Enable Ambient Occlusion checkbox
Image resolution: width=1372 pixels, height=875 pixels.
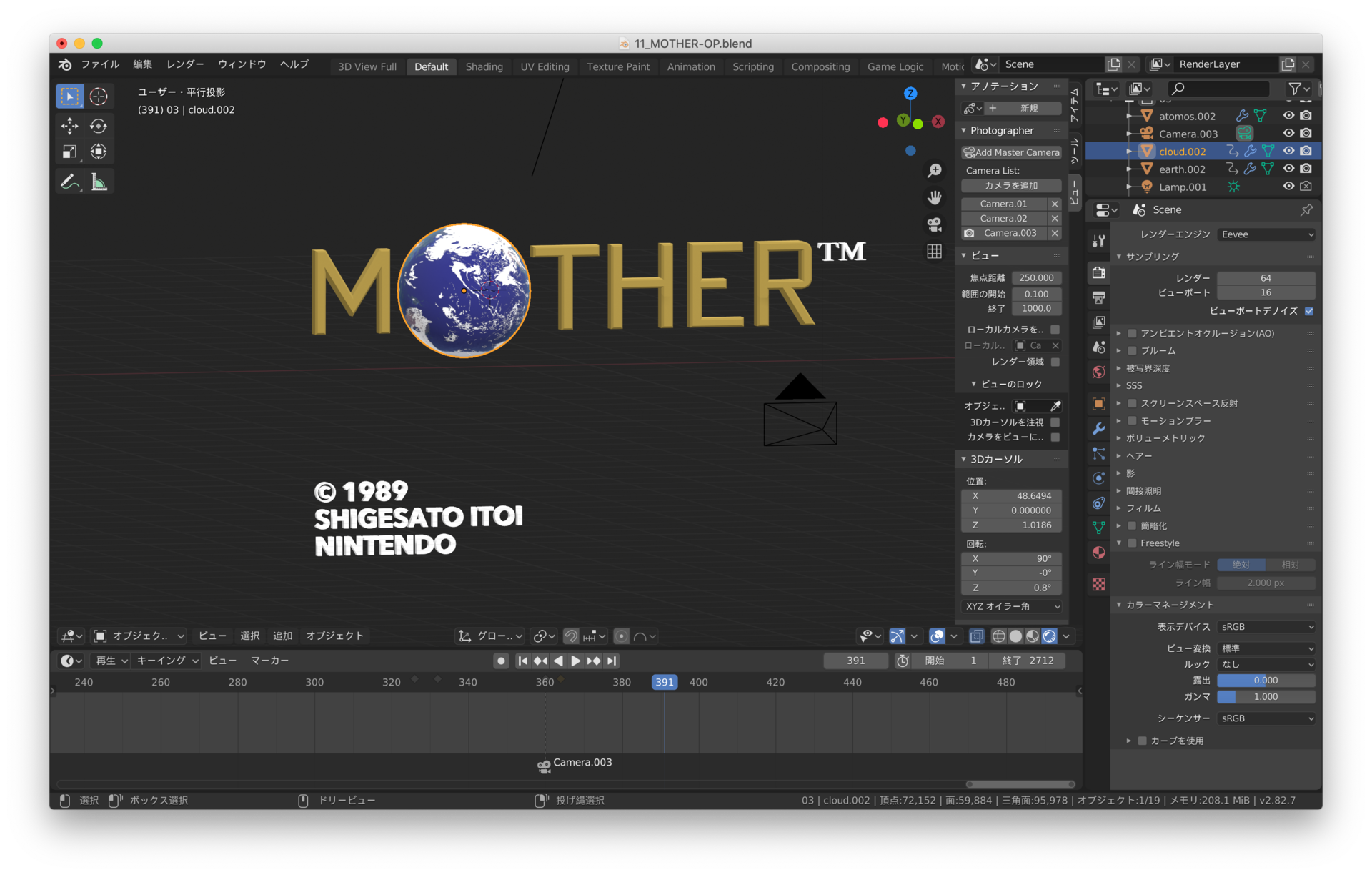1132,334
